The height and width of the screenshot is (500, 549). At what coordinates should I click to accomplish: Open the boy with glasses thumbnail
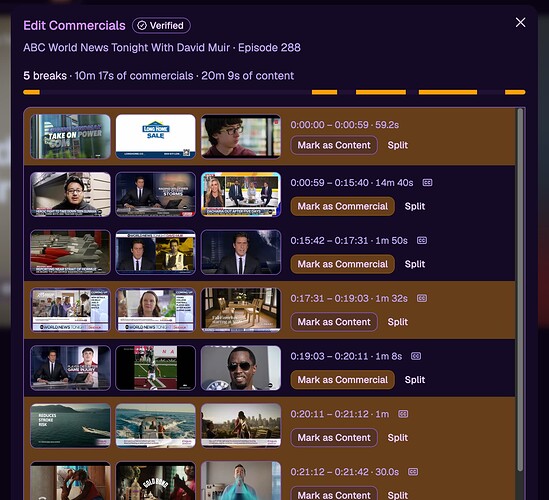pyautogui.click(x=241, y=137)
